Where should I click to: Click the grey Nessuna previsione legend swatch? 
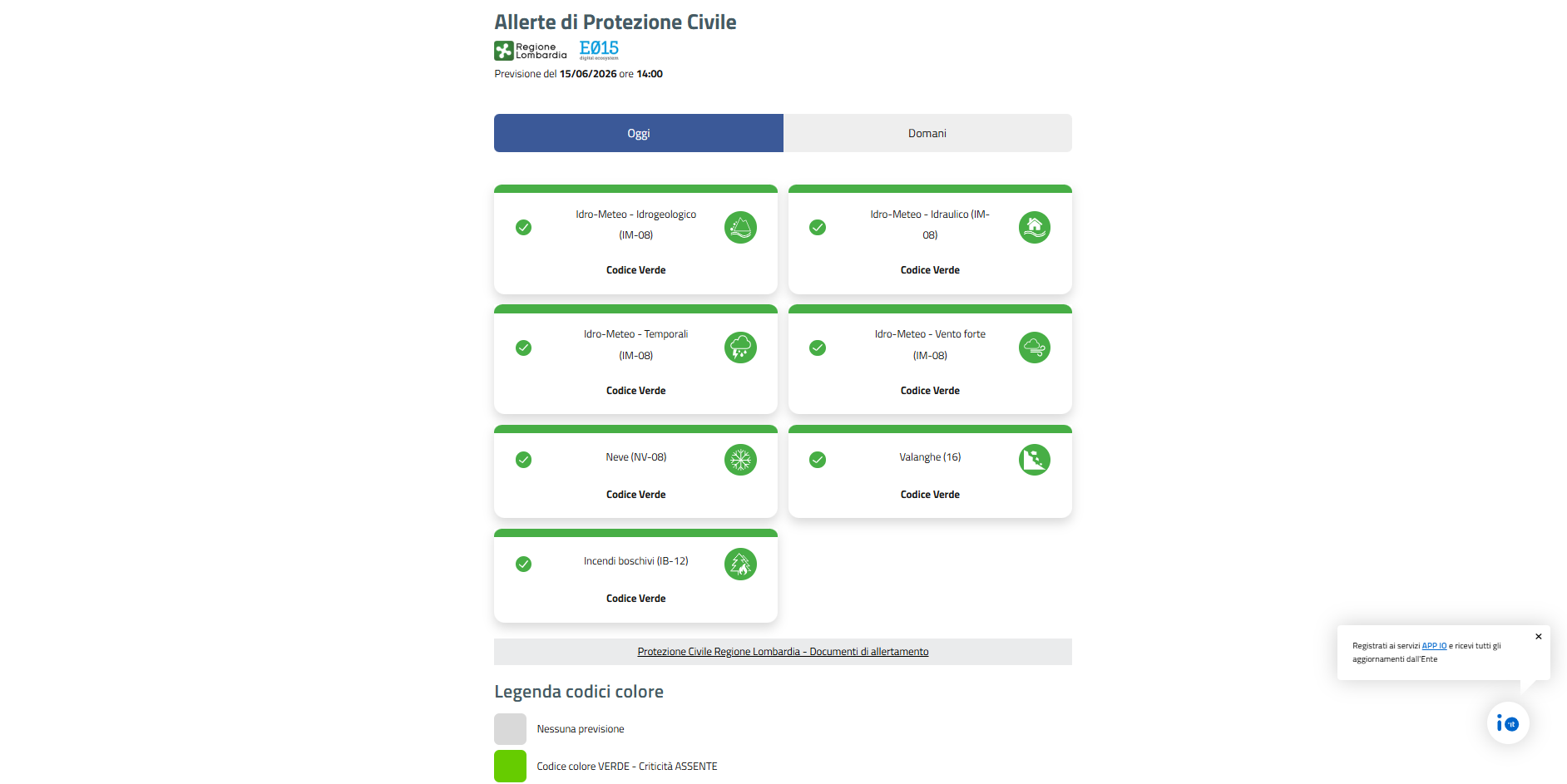point(510,729)
